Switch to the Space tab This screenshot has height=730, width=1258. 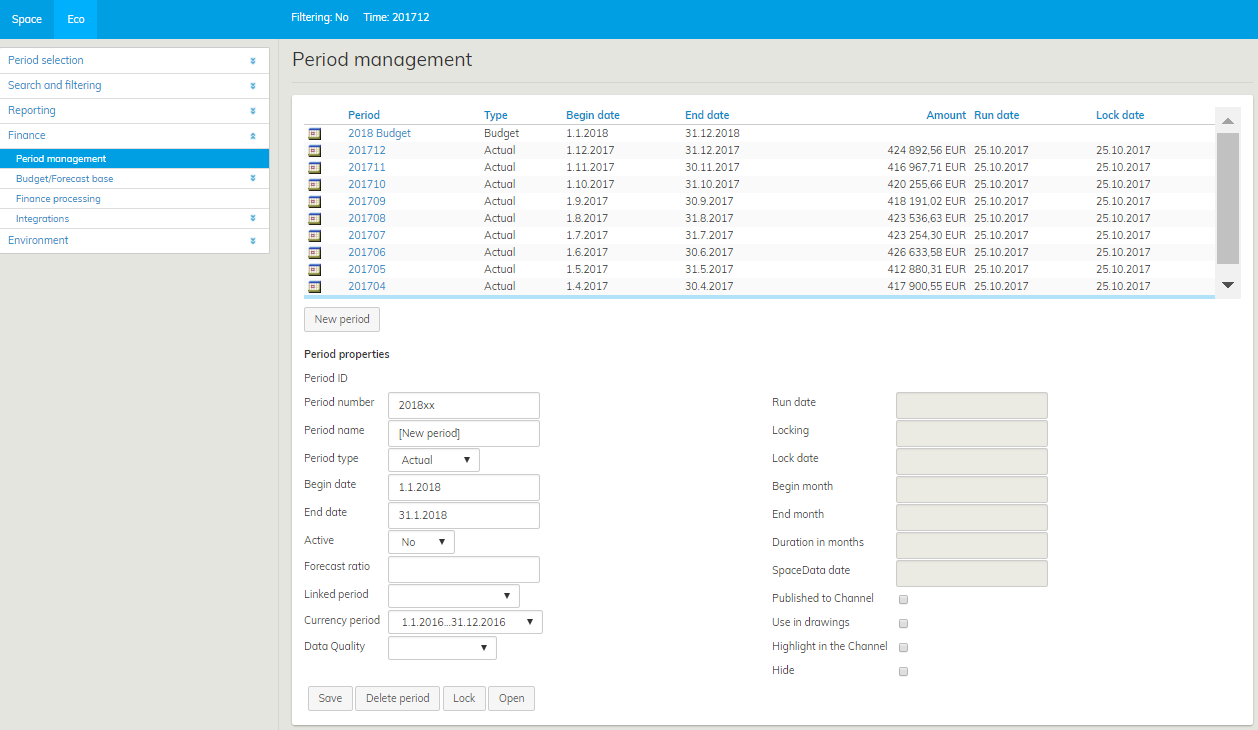(27, 19)
